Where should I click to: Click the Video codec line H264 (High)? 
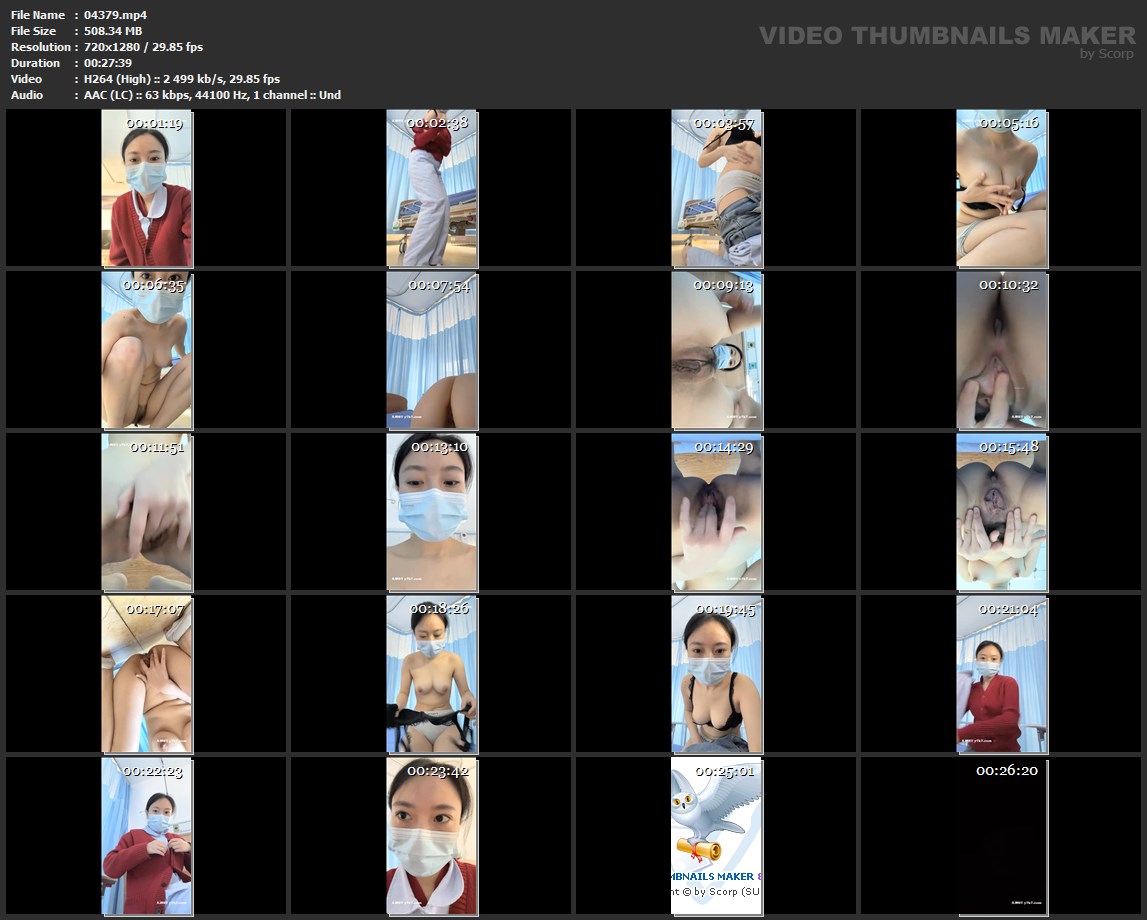182,79
